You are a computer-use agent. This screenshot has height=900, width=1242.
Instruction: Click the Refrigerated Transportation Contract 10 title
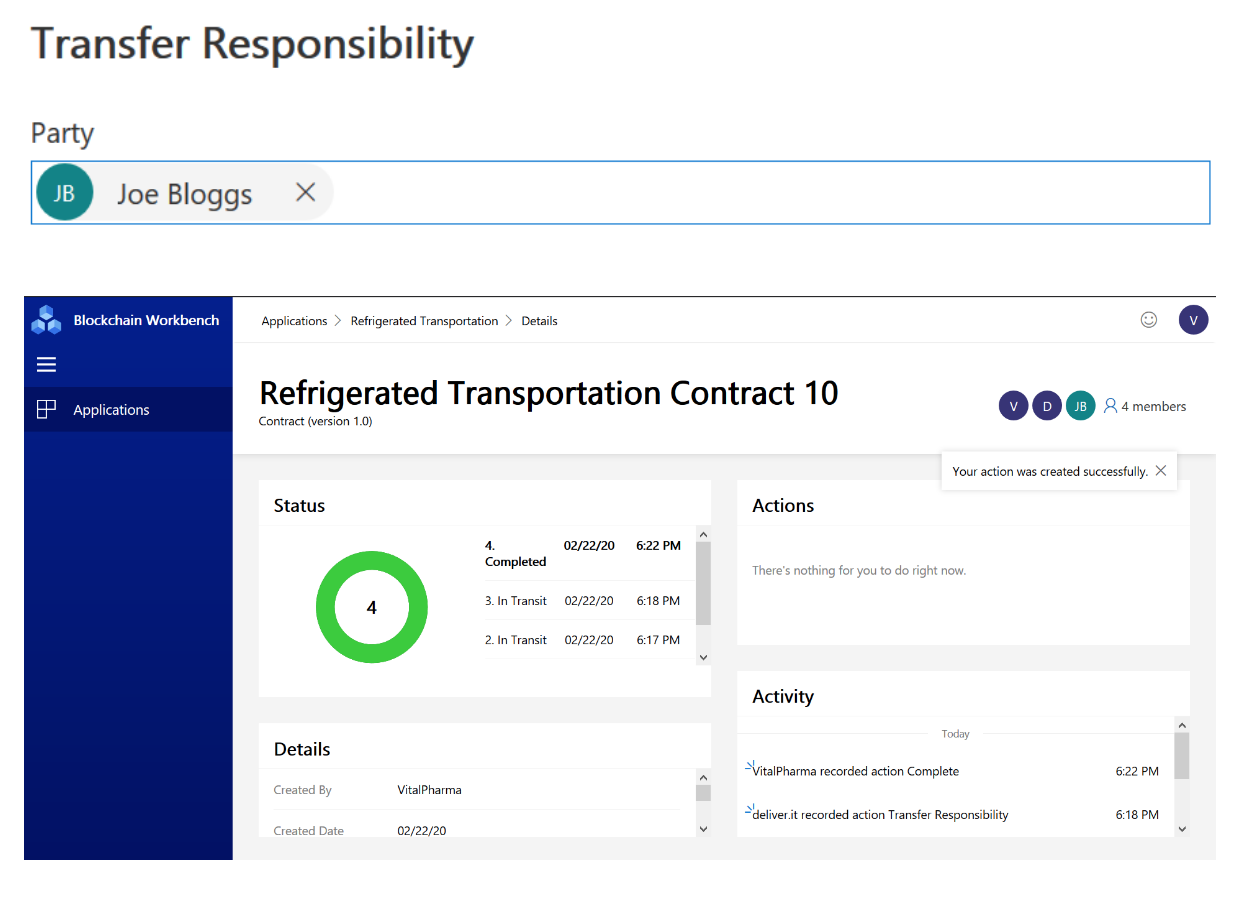tap(548, 393)
